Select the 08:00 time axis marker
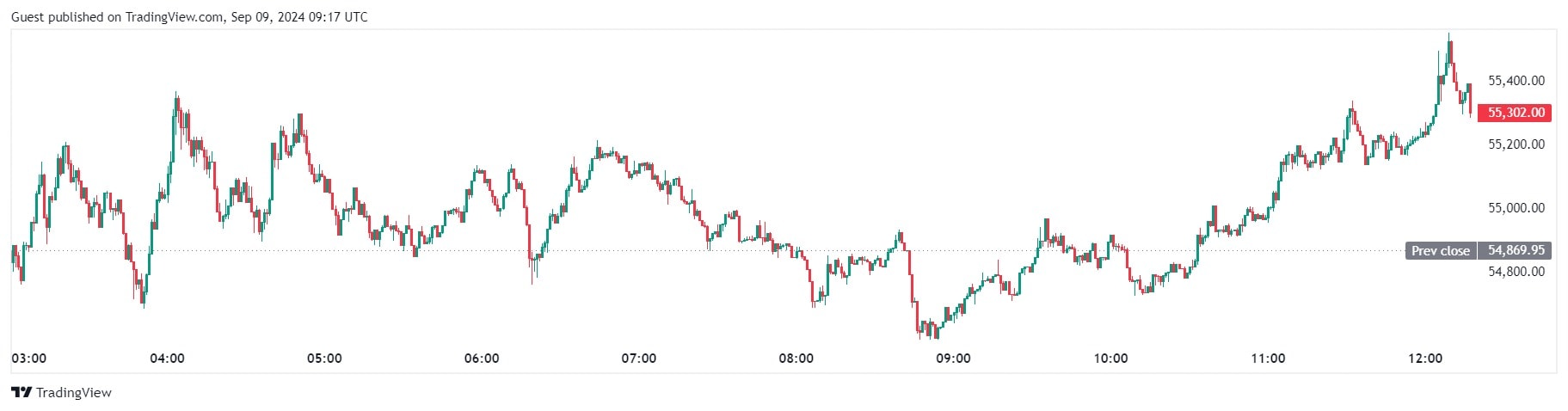The image size is (1568, 411). tap(796, 359)
